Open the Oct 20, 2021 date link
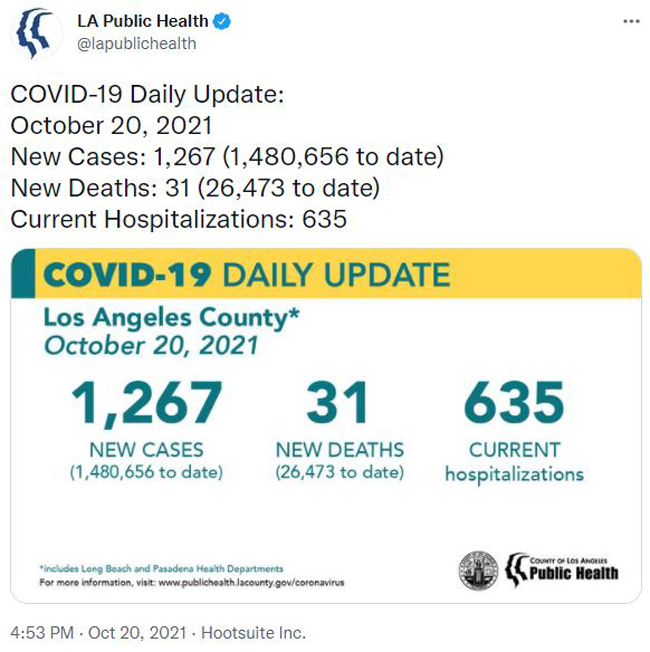650x652 pixels. (137, 633)
